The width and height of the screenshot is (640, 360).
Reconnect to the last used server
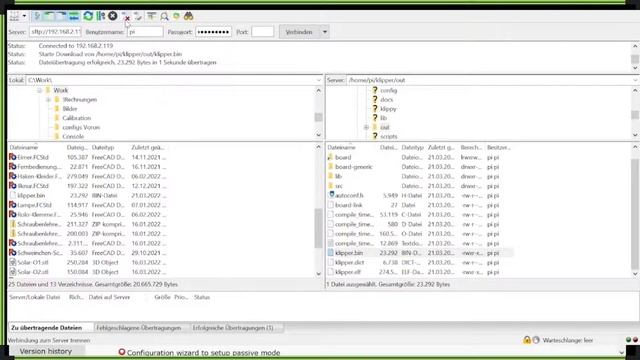click(x=138, y=16)
